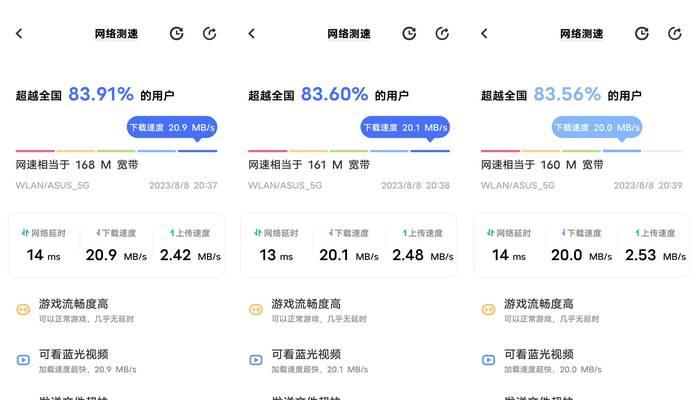Click the upload arrow icon above 2.48 MB/s
This screenshot has height=400, width=698.
[x=405, y=233]
